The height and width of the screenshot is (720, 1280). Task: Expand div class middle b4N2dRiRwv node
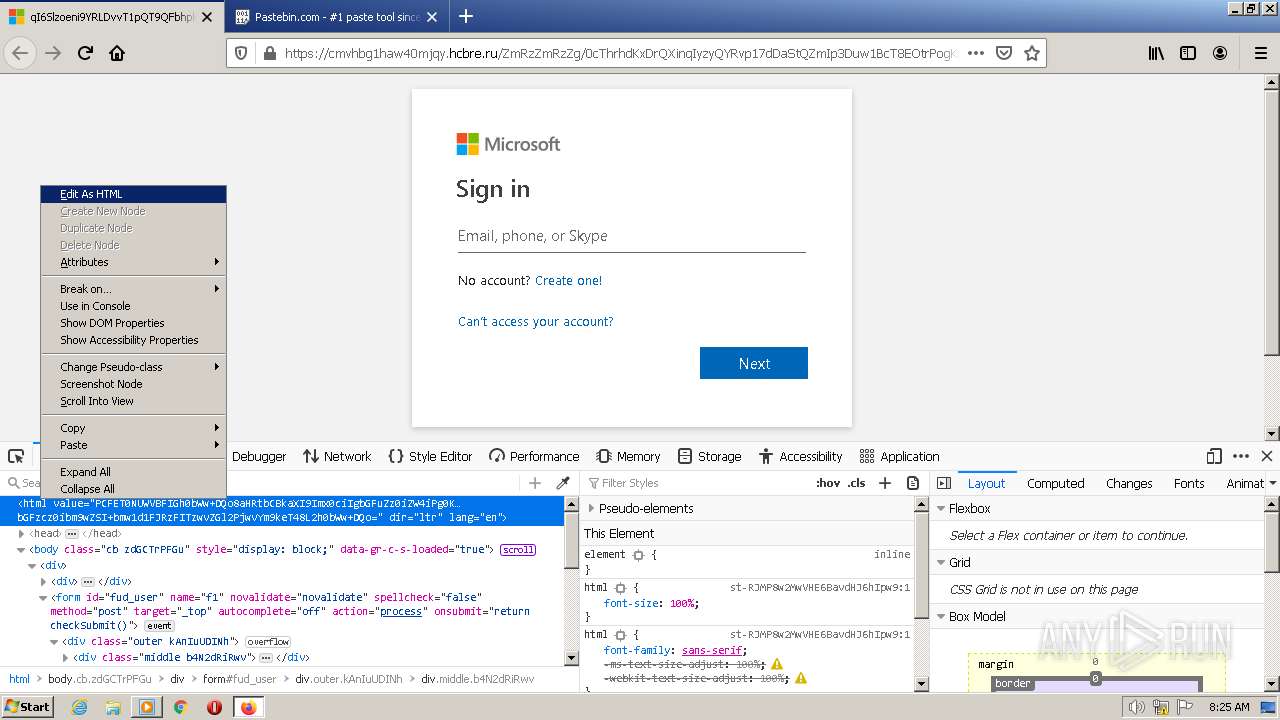65,658
